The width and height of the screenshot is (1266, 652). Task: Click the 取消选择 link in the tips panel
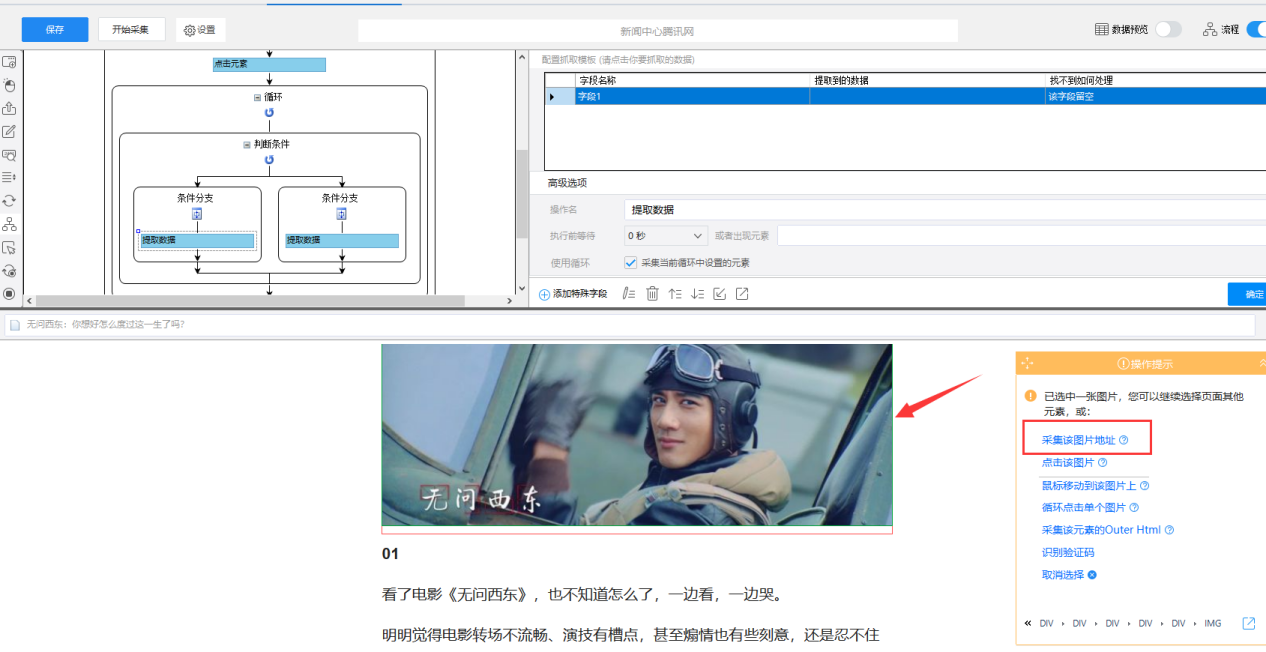(x=1063, y=574)
